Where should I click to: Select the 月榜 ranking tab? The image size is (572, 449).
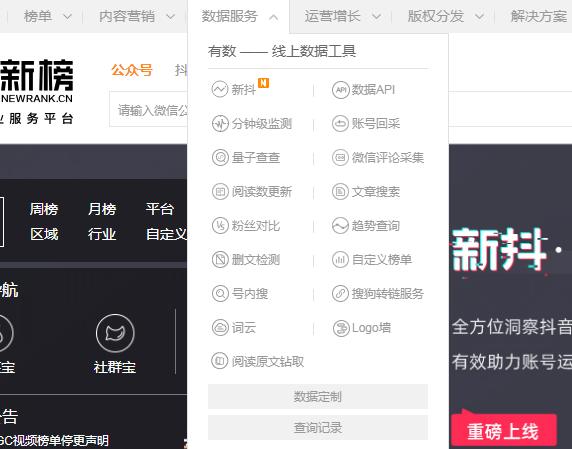coord(102,209)
